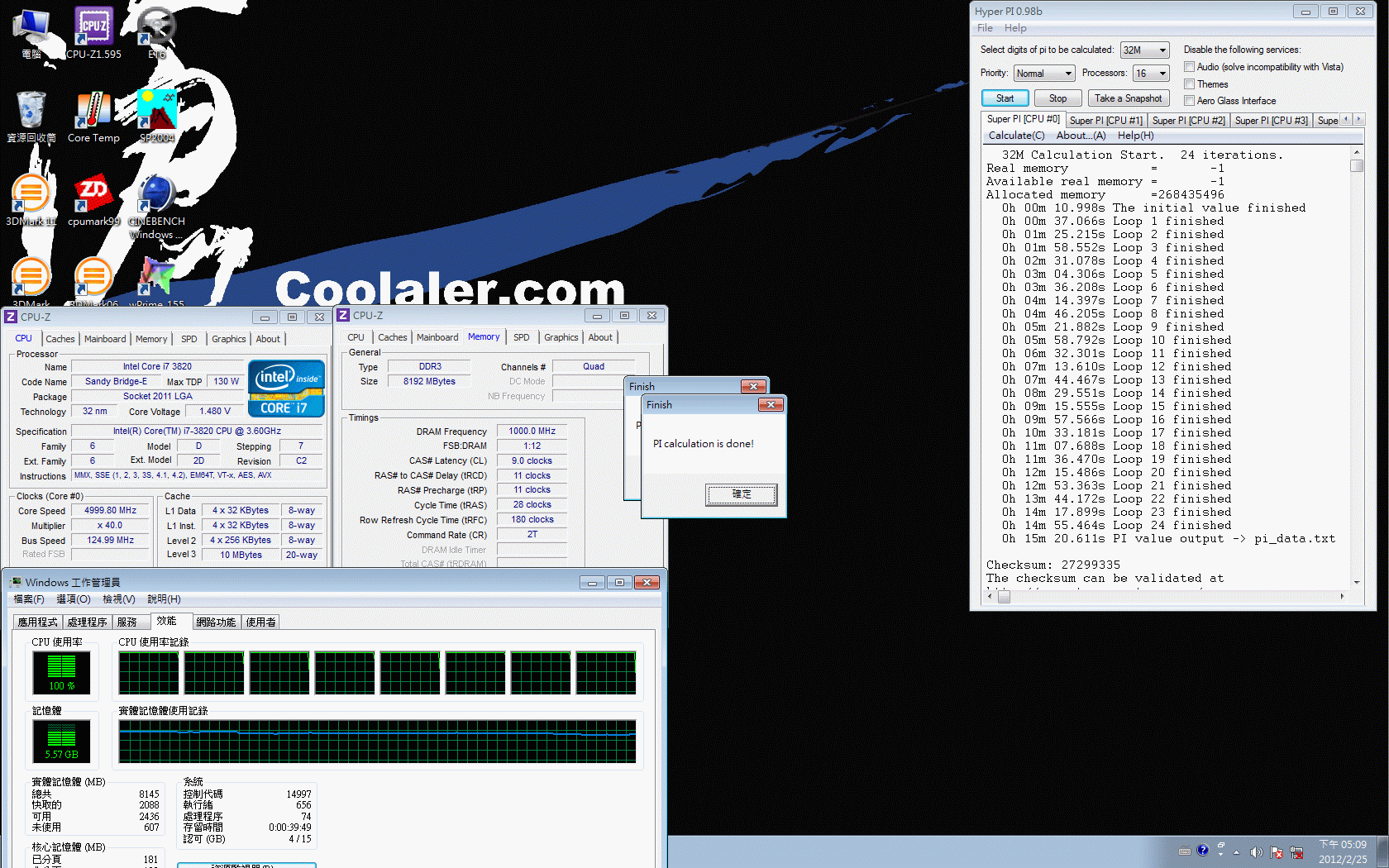Viewport: 1389px width, 868px height.
Task: Open the 資源回收筒 Recycle Bin icon
Action: point(31,117)
